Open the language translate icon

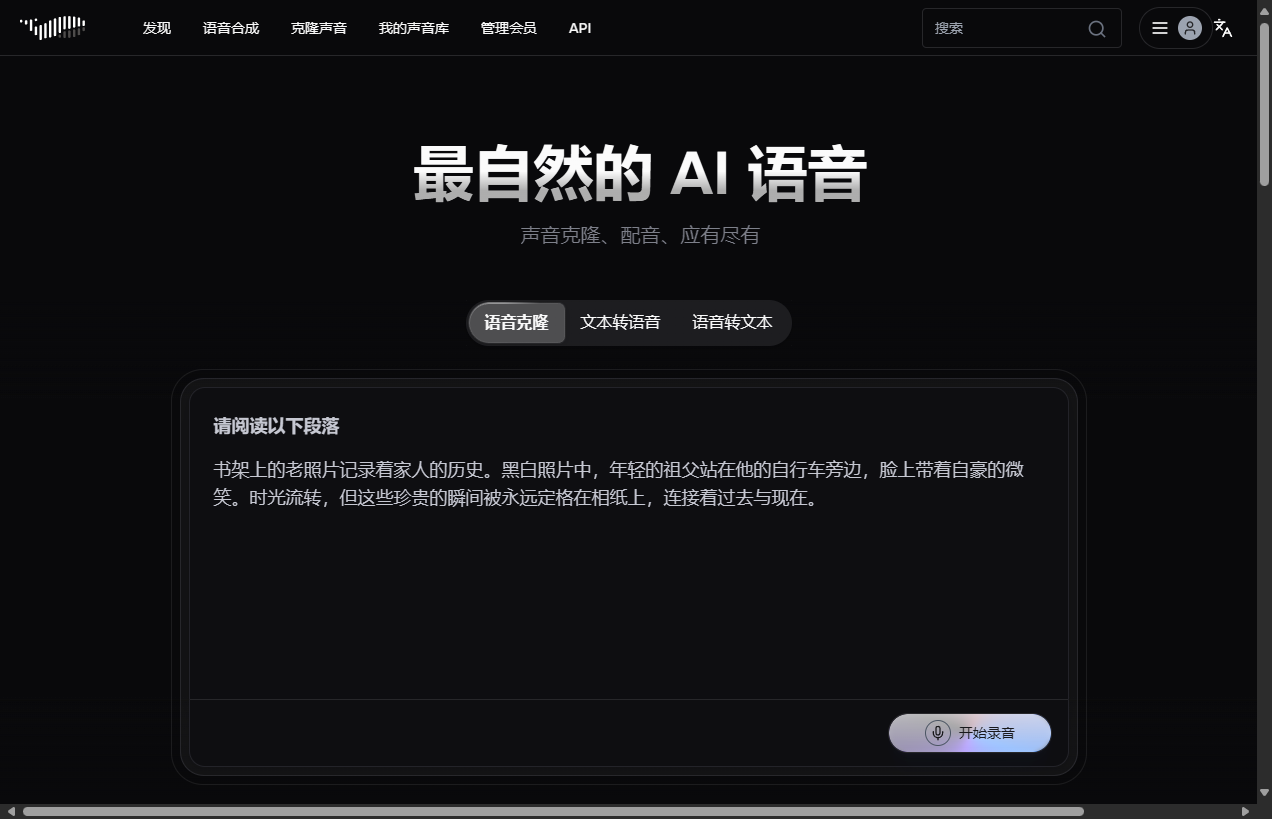pos(1223,28)
